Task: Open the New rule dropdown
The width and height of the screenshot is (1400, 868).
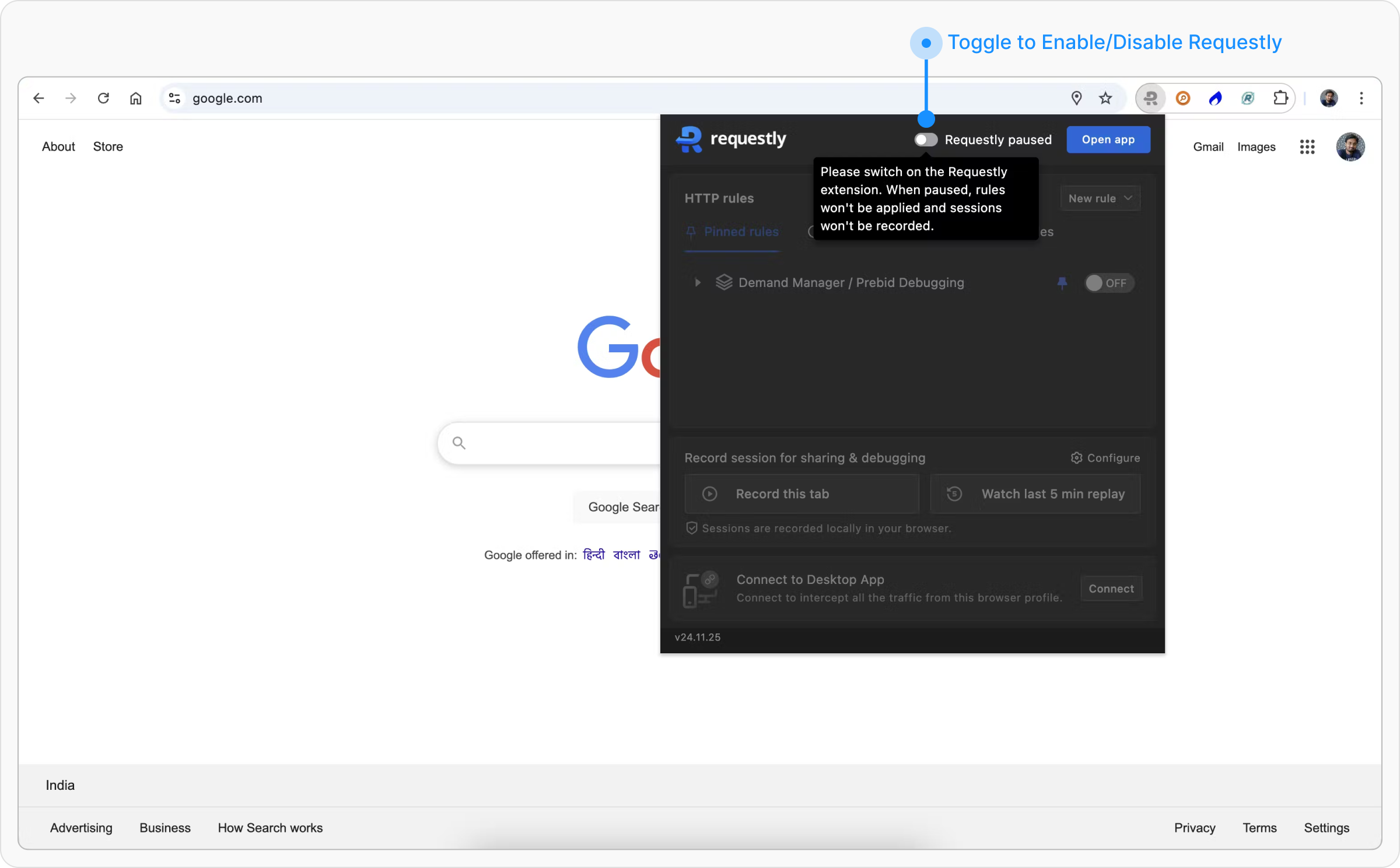Action: pyautogui.click(x=1100, y=198)
